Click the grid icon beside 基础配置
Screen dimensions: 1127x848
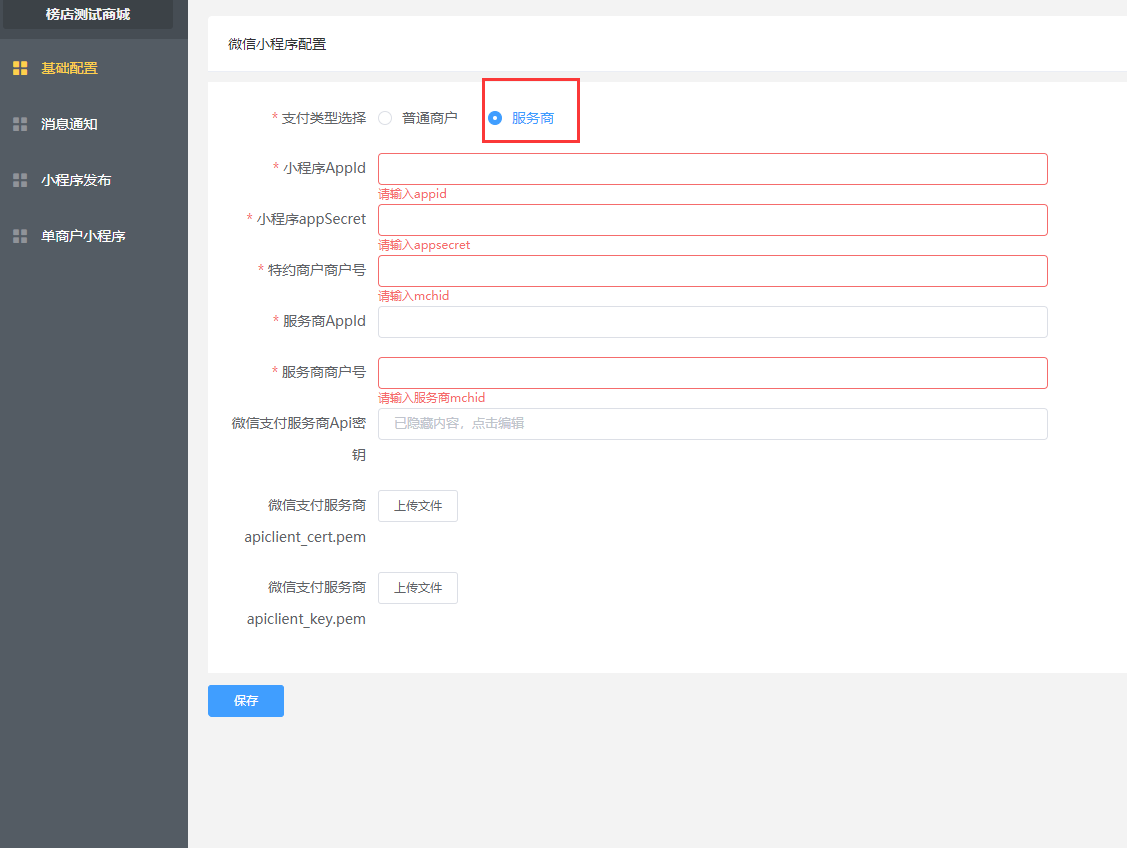[x=20, y=68]
